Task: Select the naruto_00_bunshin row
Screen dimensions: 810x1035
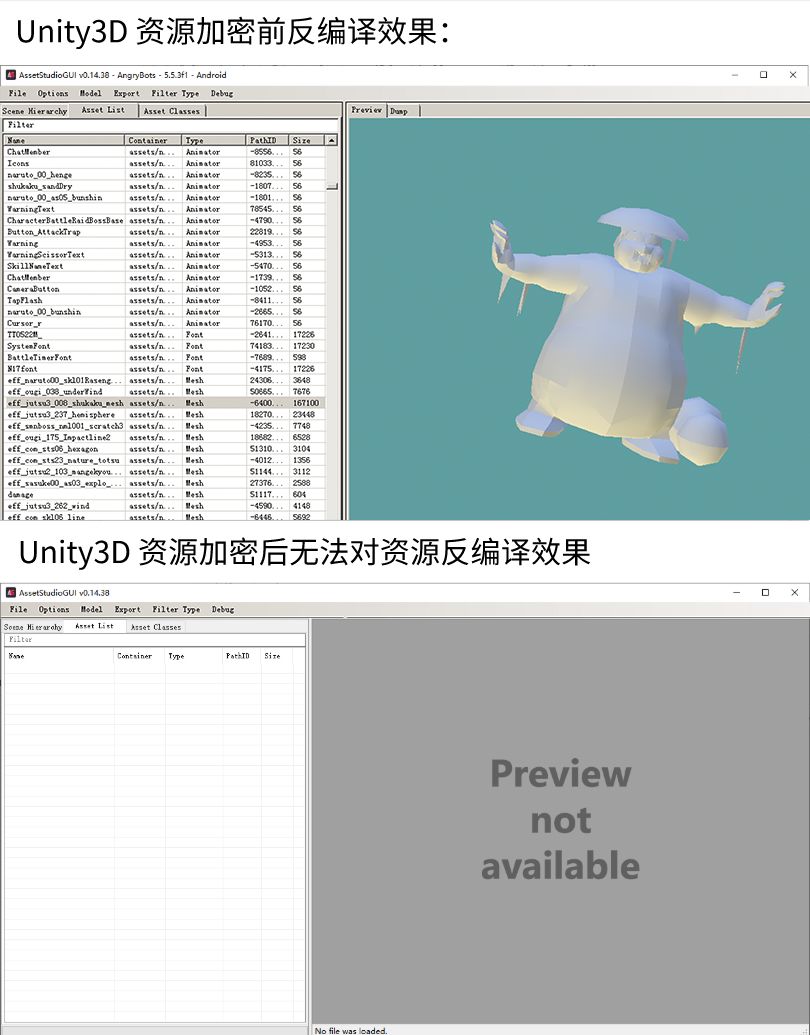Action: (164, 312)
